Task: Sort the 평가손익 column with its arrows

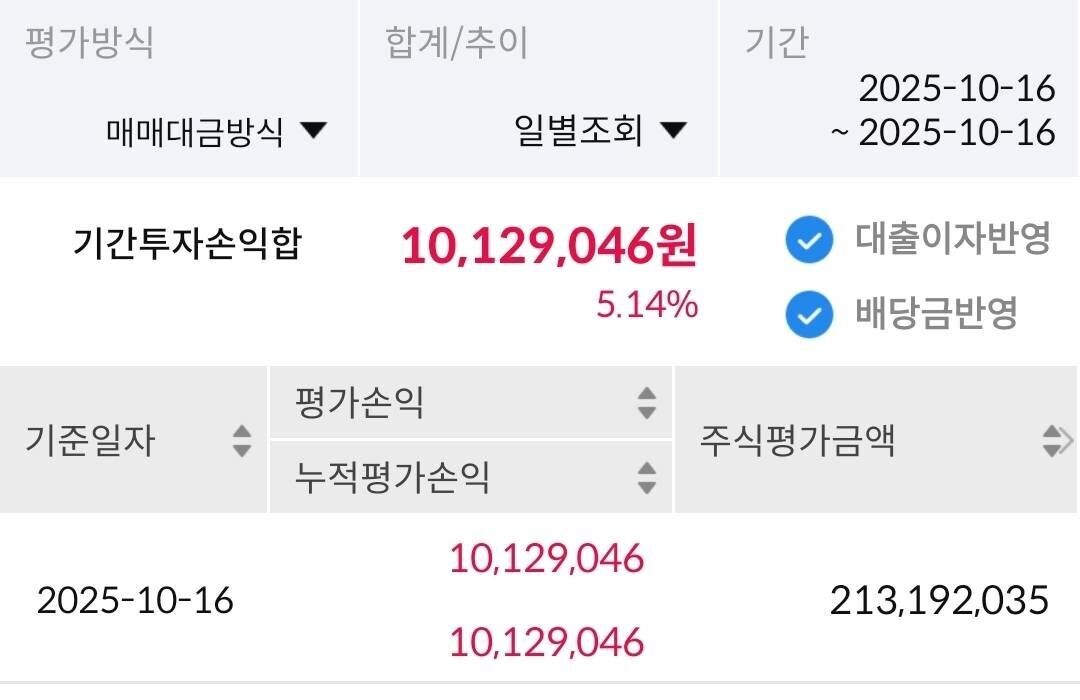Action: (648, 404)
